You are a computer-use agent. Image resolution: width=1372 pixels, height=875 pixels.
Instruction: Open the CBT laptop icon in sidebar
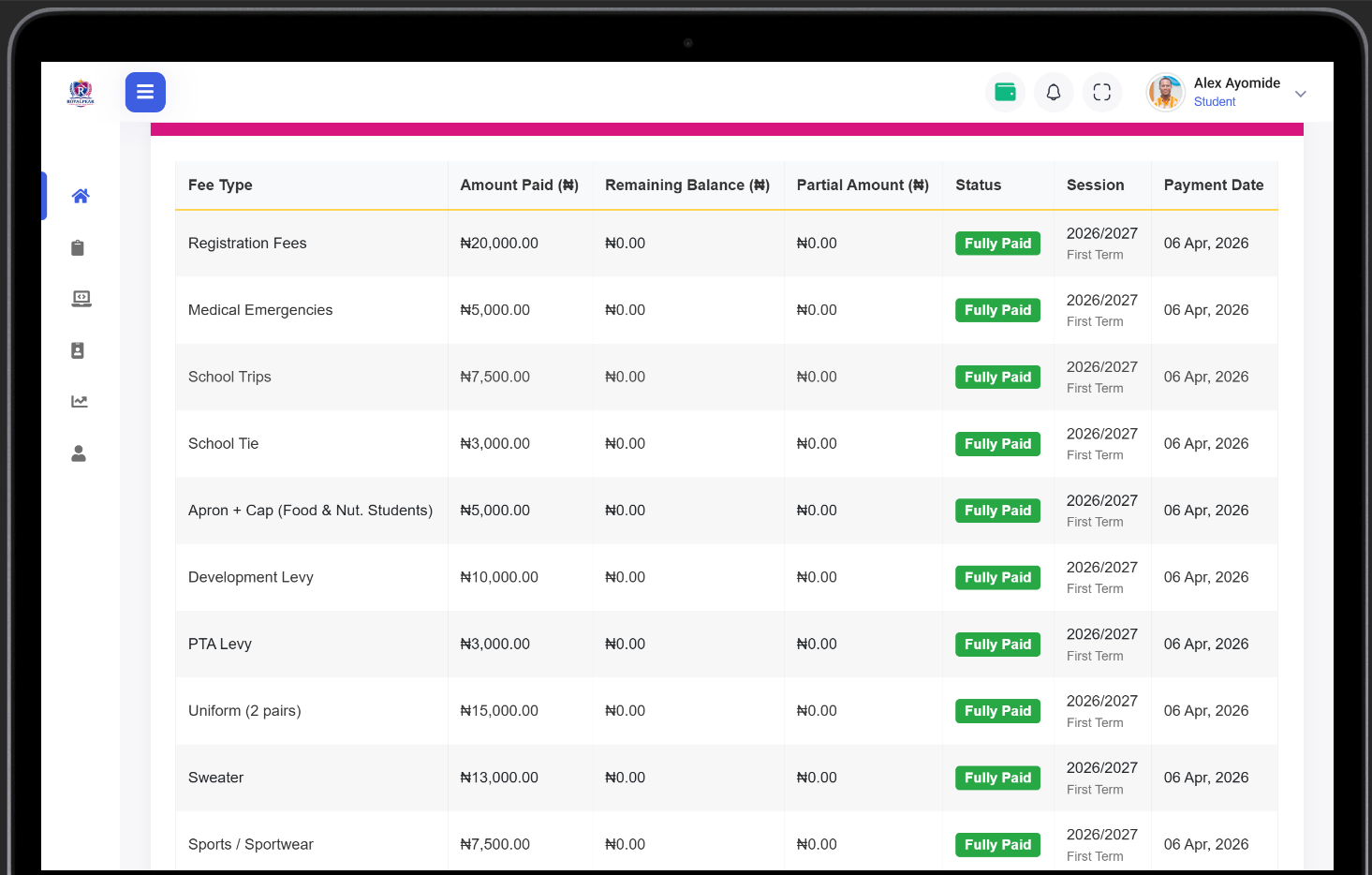(81, 299)
